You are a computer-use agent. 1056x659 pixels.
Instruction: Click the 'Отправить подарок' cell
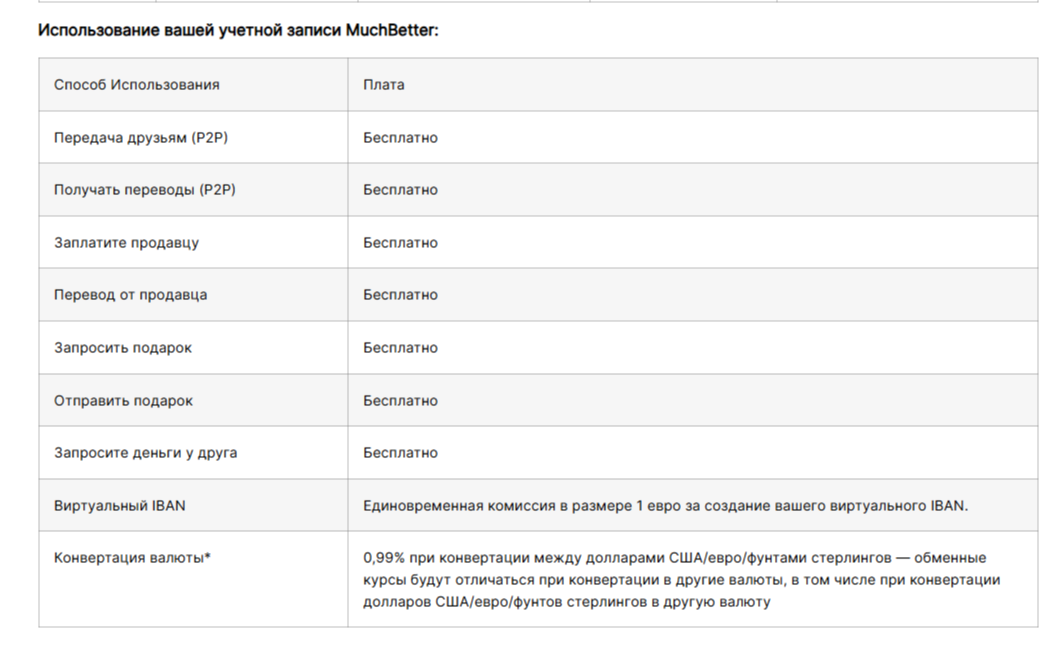[124, 401]
